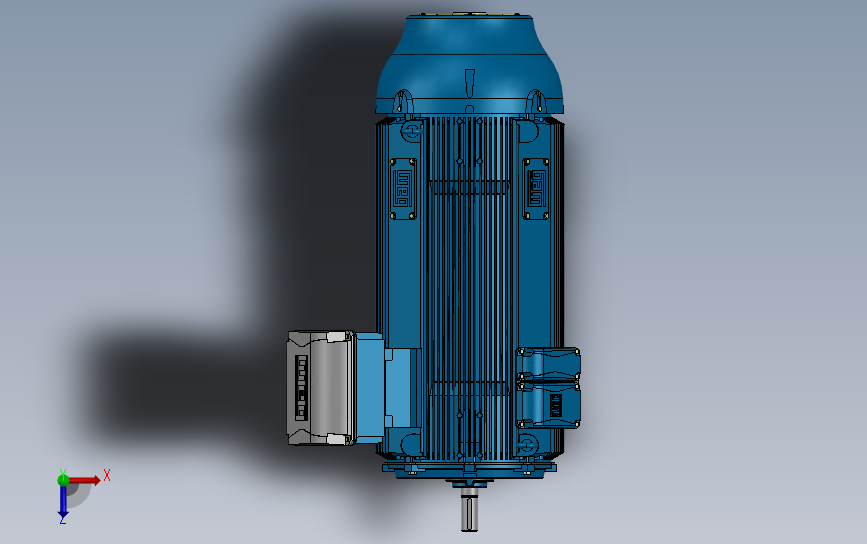Select the right lifting eye on the fan cover

[535, 103]
